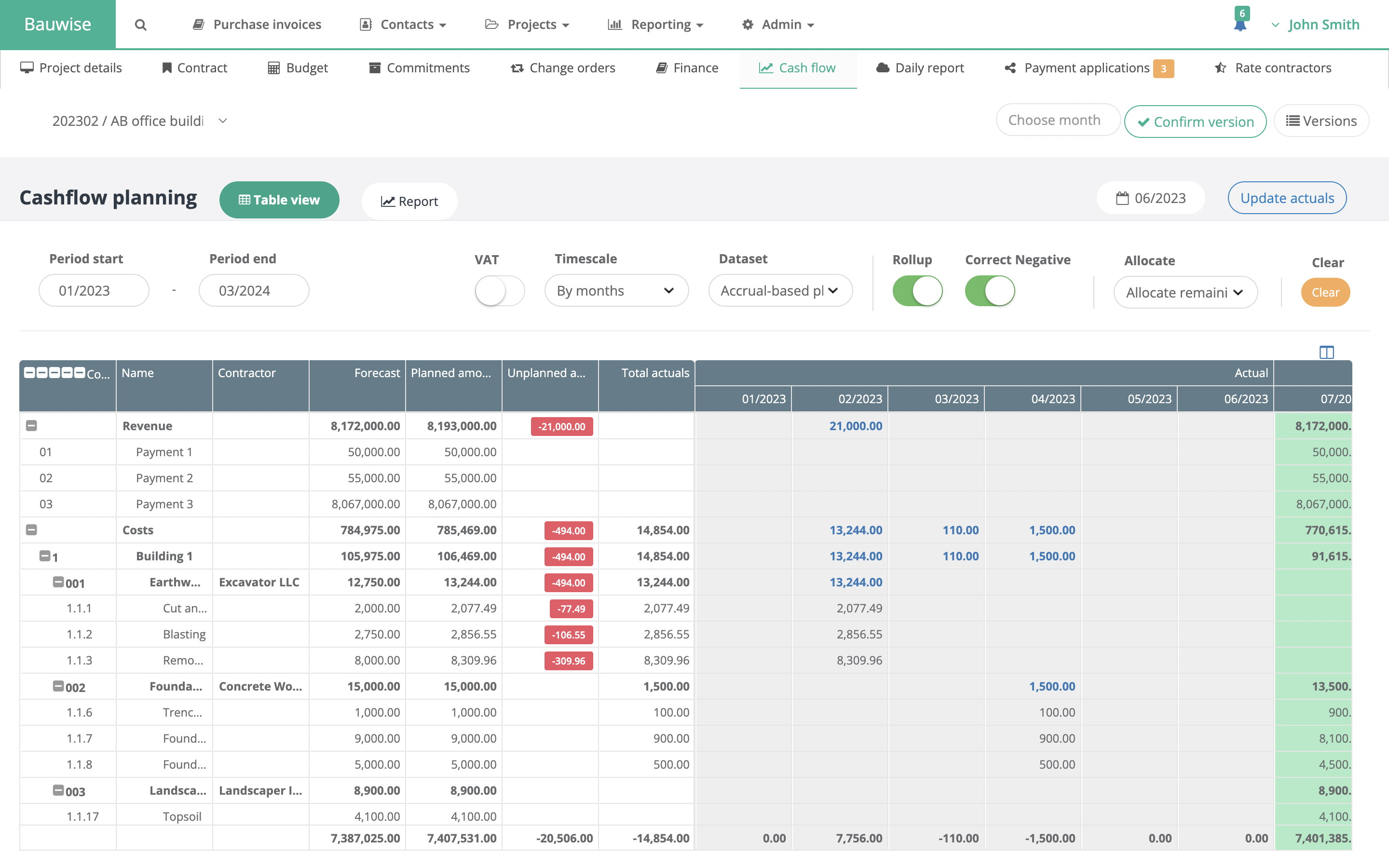Screen dimensions: 1389x868
Task: Open the 'Allocate remaining' dropdown
Action: pyautogui.click(x=1185, y=292)
